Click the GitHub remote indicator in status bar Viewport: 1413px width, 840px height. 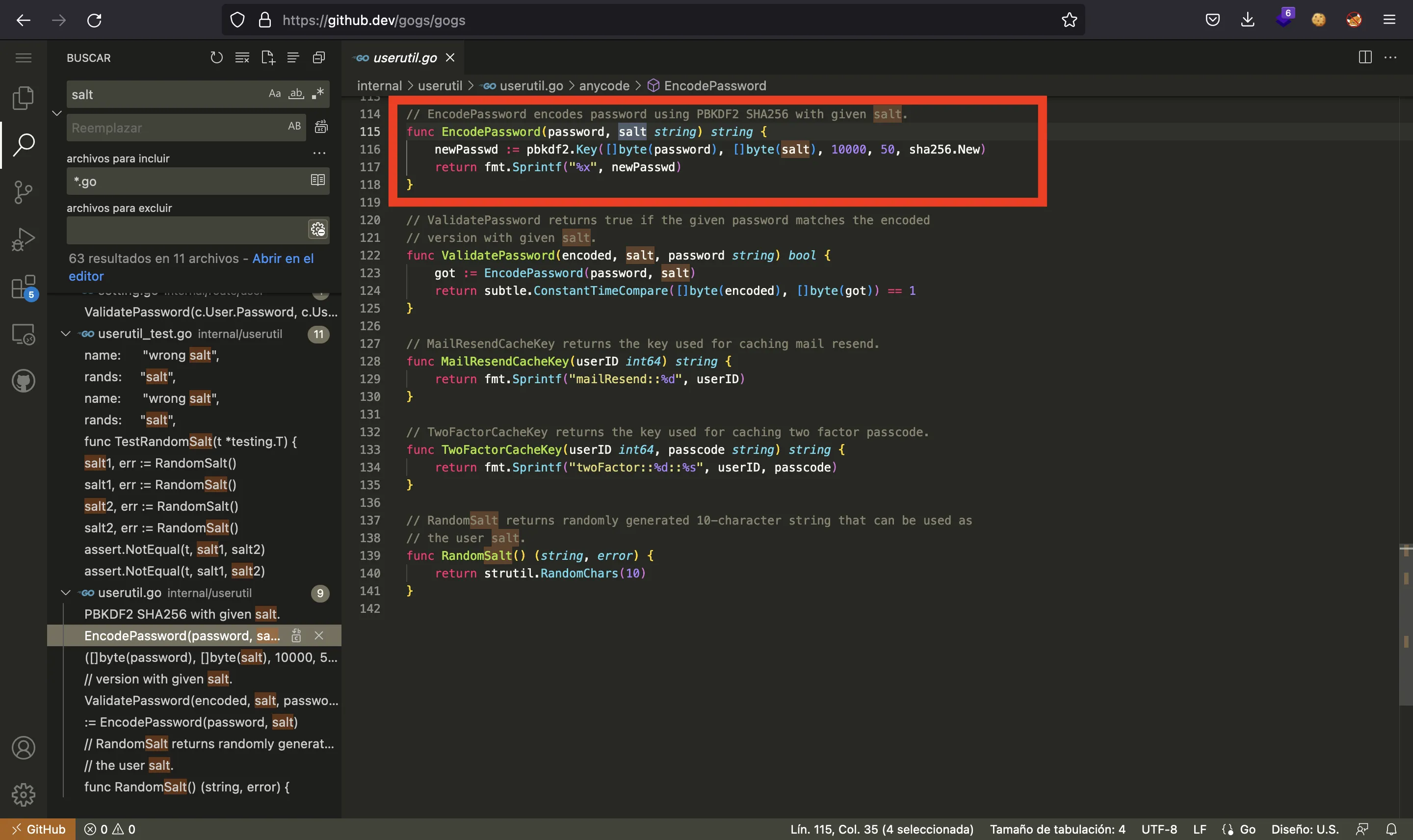click(38, 829)
